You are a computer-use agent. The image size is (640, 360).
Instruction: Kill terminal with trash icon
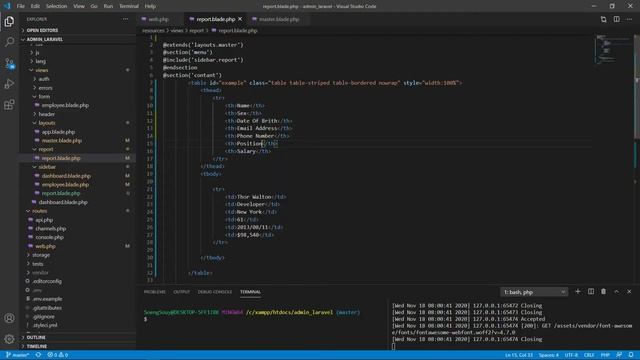point(603,292)
